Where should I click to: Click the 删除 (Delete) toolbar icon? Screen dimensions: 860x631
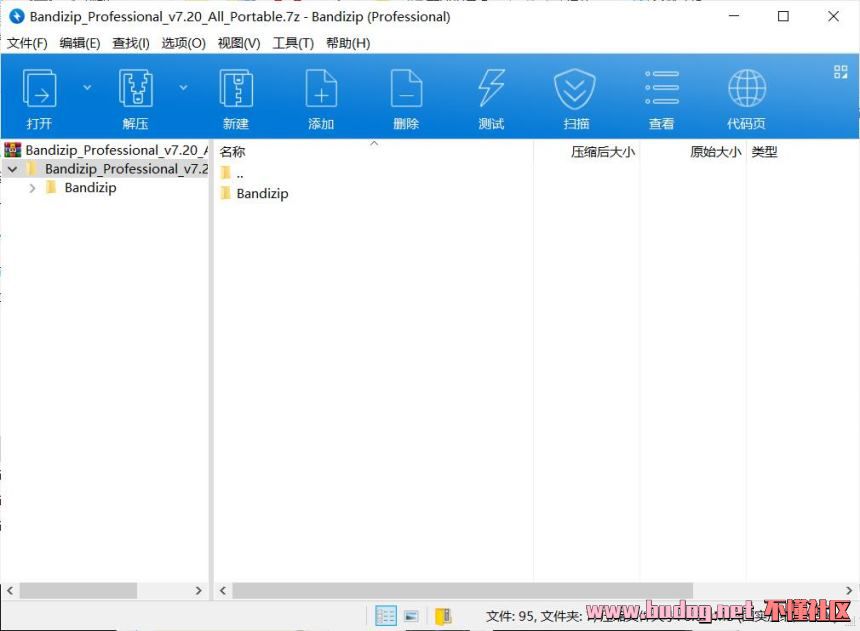[406, 98]
